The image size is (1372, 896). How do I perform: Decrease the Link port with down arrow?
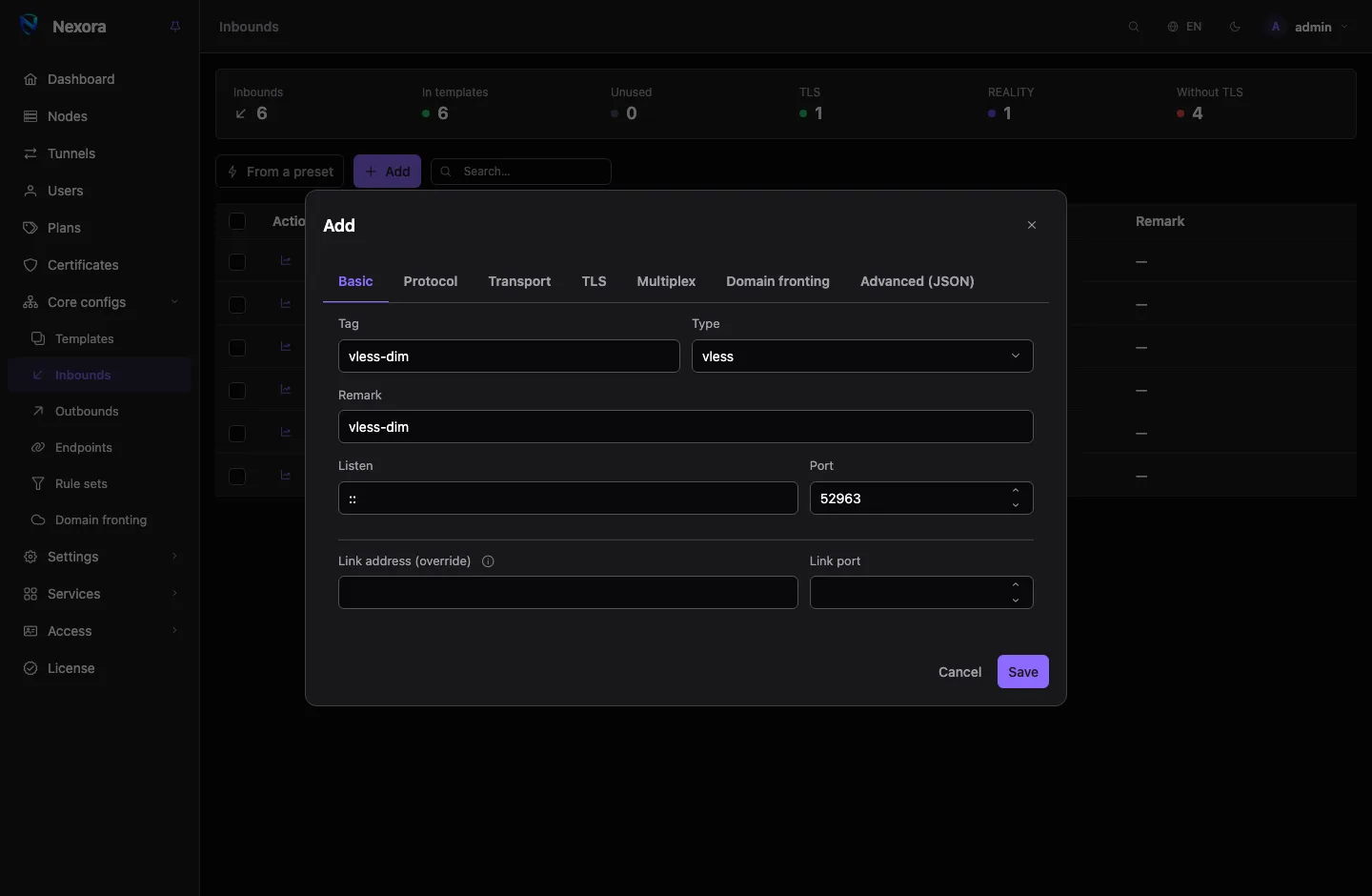(1016, 601)
